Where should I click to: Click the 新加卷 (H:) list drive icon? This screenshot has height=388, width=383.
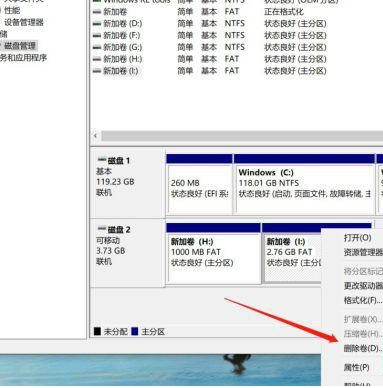click(x=97, y=59)
